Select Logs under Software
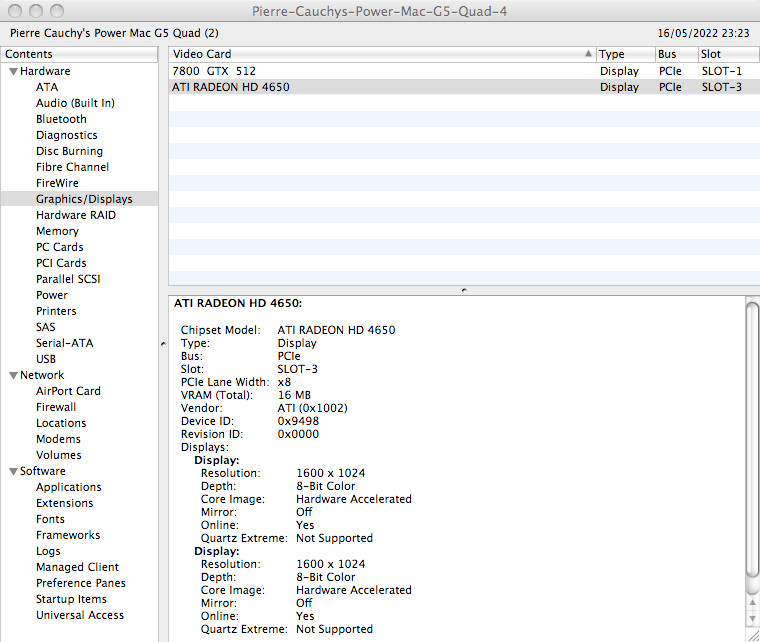Screen dimensions: 760x642 (x=48, y=551)
